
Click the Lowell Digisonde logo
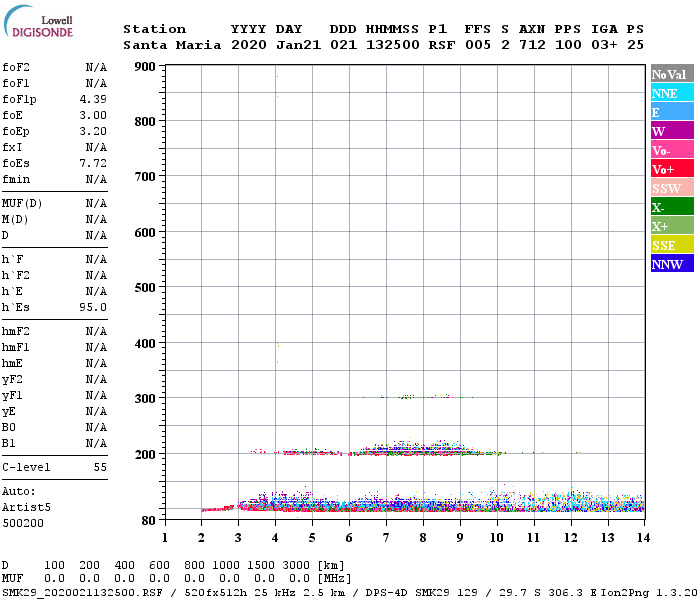tap(38, 21)
